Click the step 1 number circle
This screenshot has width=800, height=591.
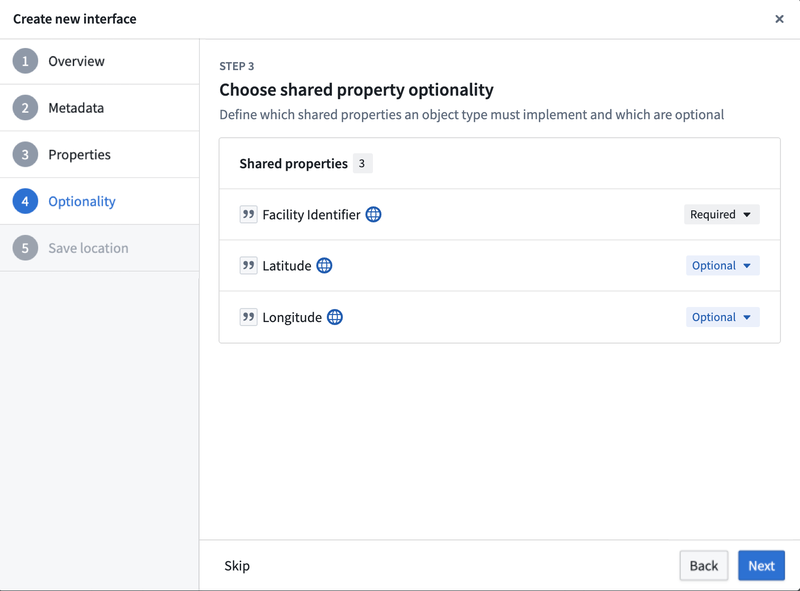click(25, 61)
